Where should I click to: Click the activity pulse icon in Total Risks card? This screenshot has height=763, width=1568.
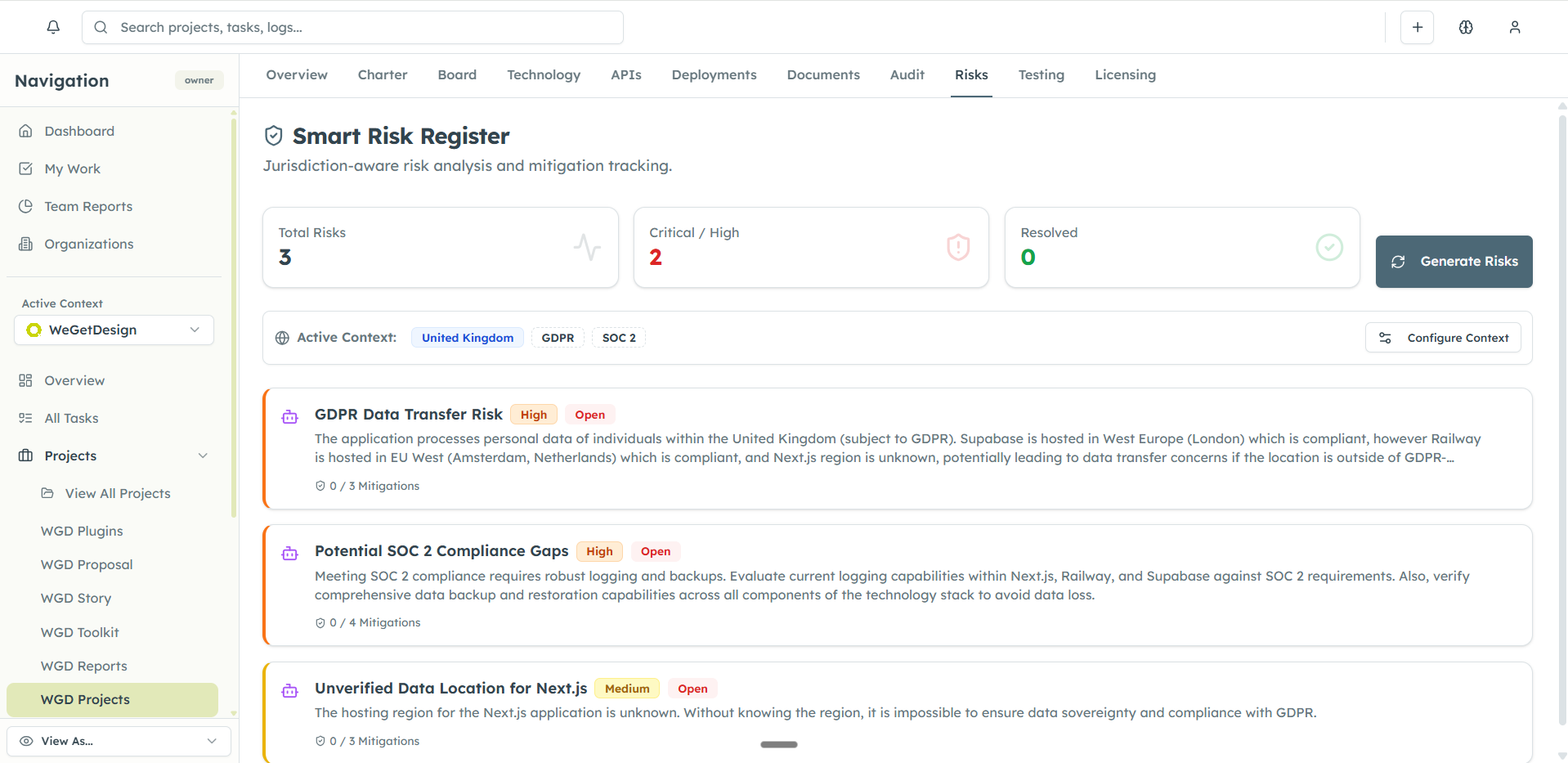(587, 247)
